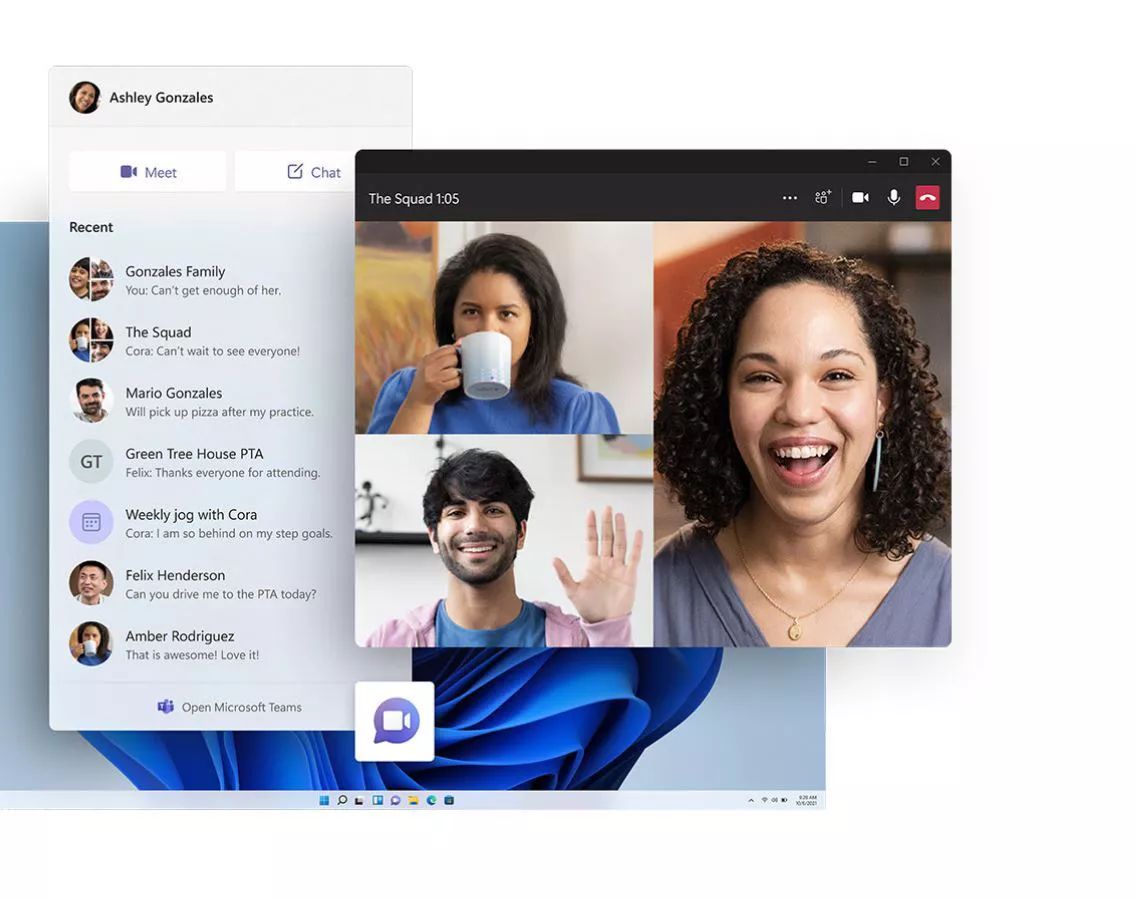Screen dimensions: 1137x900
Task: Open the more call options menu
Action: coord(789,197)
